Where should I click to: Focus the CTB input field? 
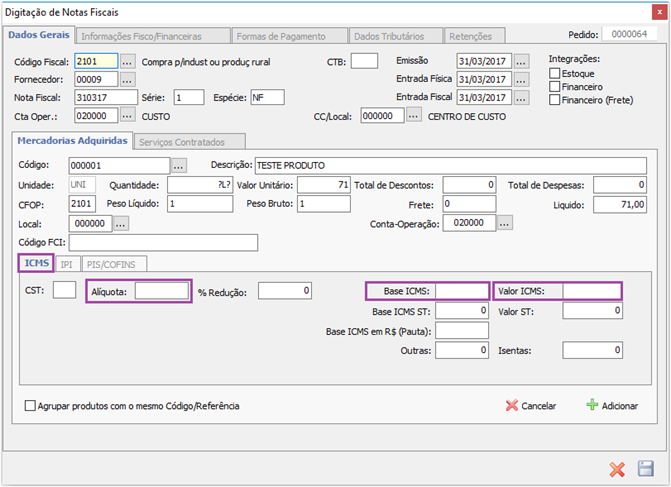pos(364,61)
